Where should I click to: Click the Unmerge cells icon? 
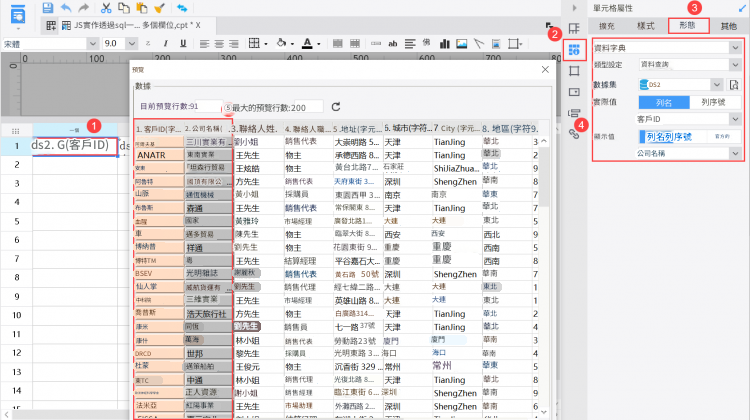[x=354, y=44]
